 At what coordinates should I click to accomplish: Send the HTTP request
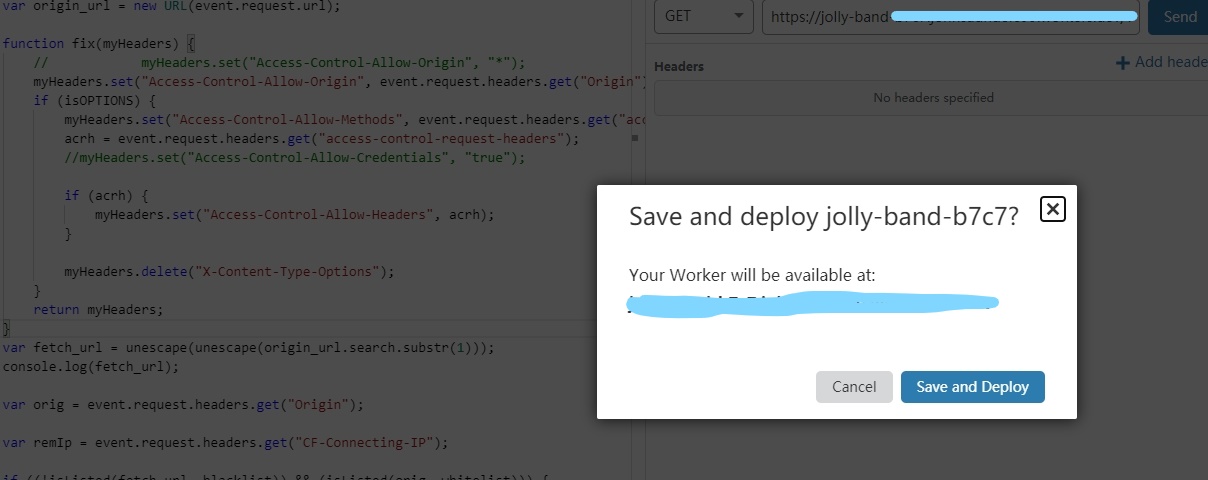[1179, 16]
